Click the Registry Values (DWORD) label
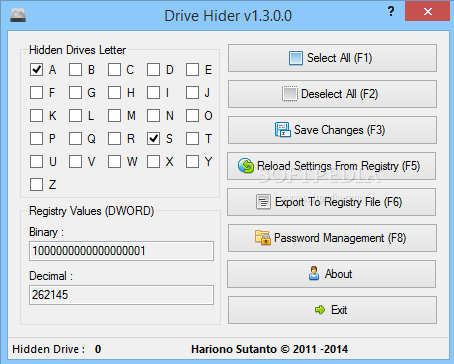This screenshot has width=454, height=364. (91, 211)
